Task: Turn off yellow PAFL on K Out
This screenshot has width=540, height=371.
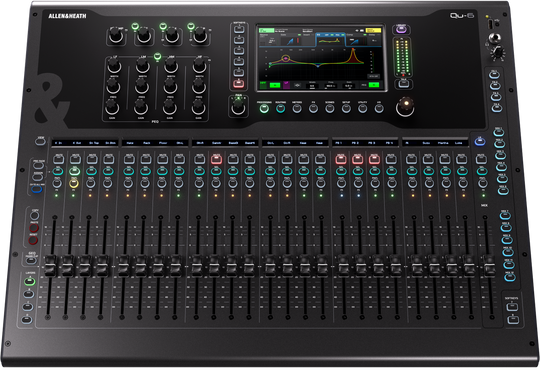Action: (x=74, y=183)
